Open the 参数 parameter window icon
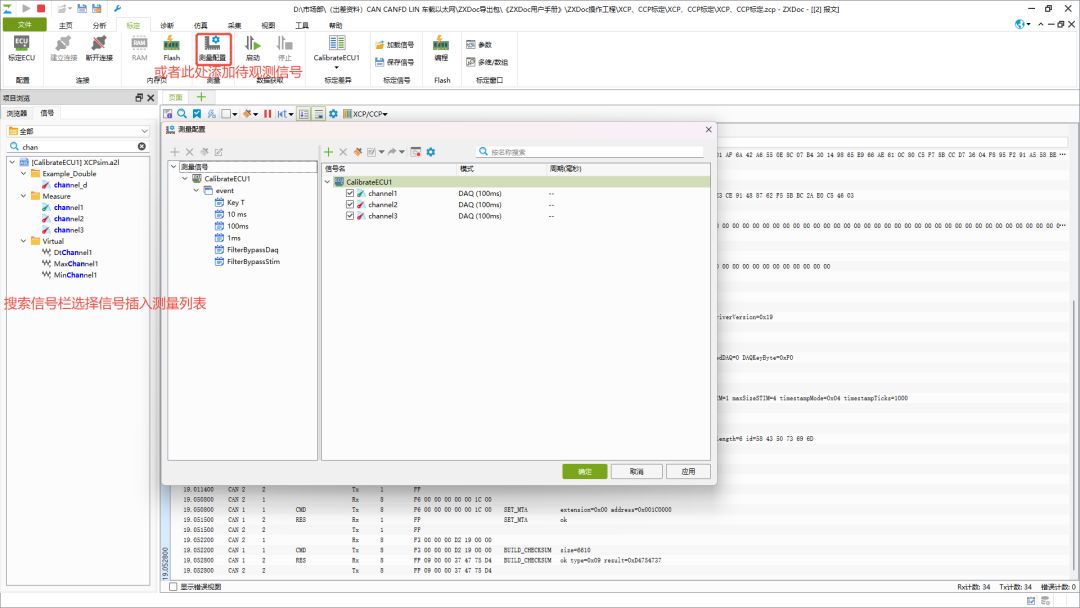 pyautogui.click(x=479, y=45)
